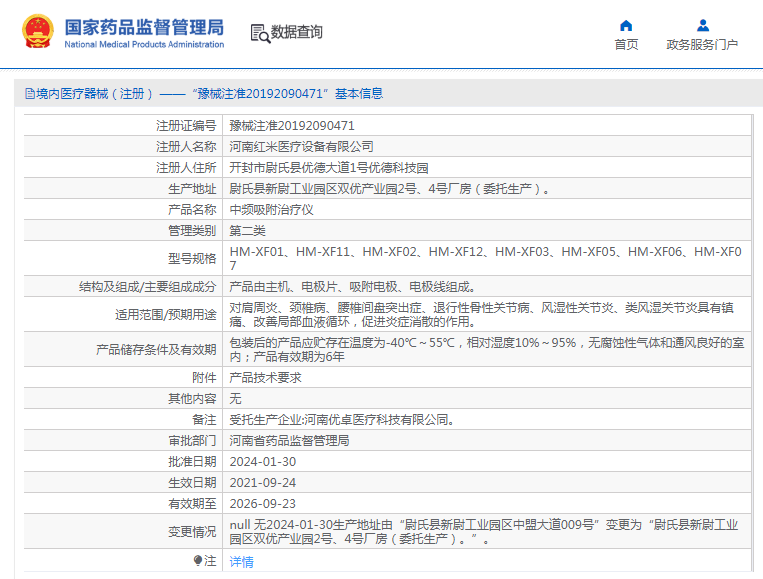The height and width of the screenshot is (579, 763).
Task: Select 河南红米医疗设备有限公司 cell
Action: click(301, 147)
